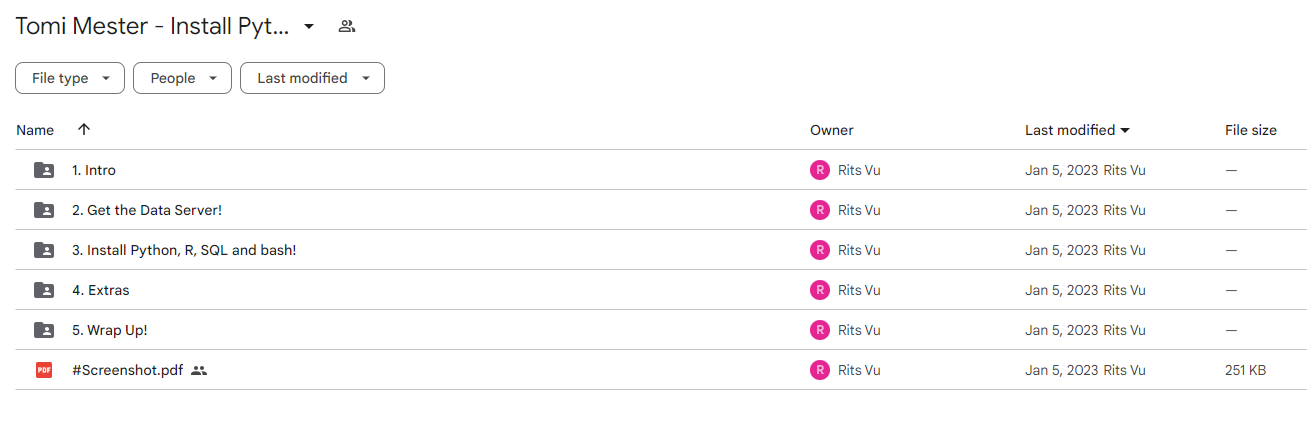The height and width of the screenshot is (448, 1307).
Task: Click the Owner column header
Action: coord(832,130)
